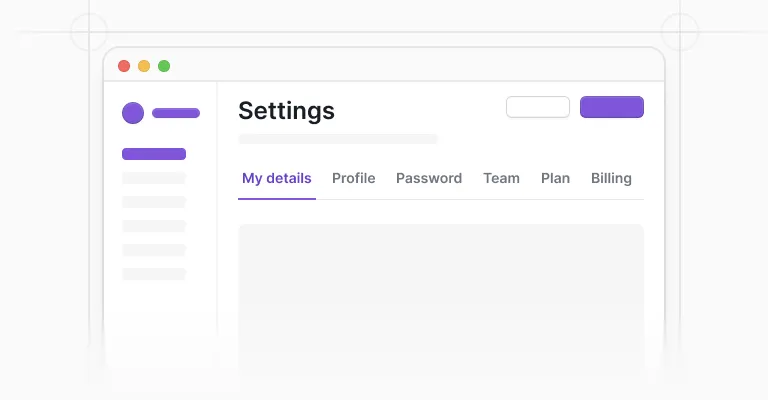Open the Billing tab
This screenshot has width=768, height=400.
[x=611, y=178]
